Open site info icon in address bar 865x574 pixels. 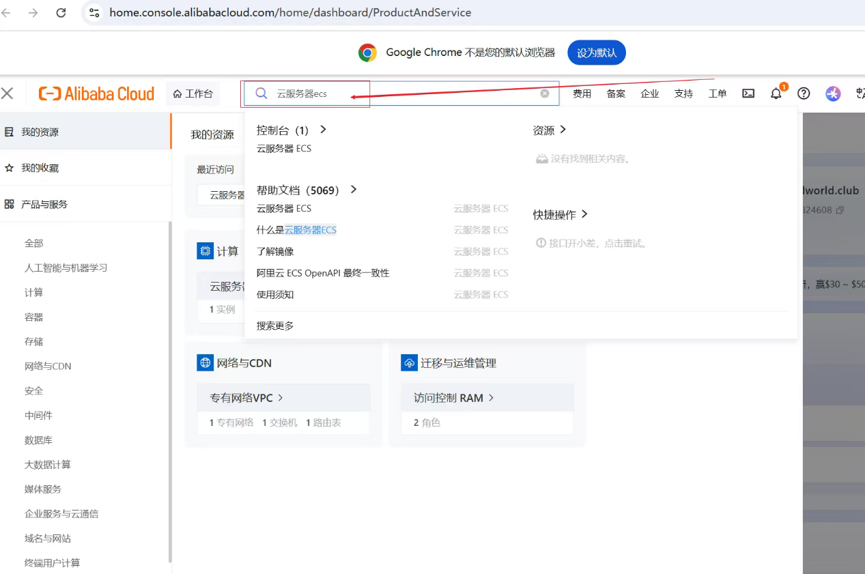[94, 12]
